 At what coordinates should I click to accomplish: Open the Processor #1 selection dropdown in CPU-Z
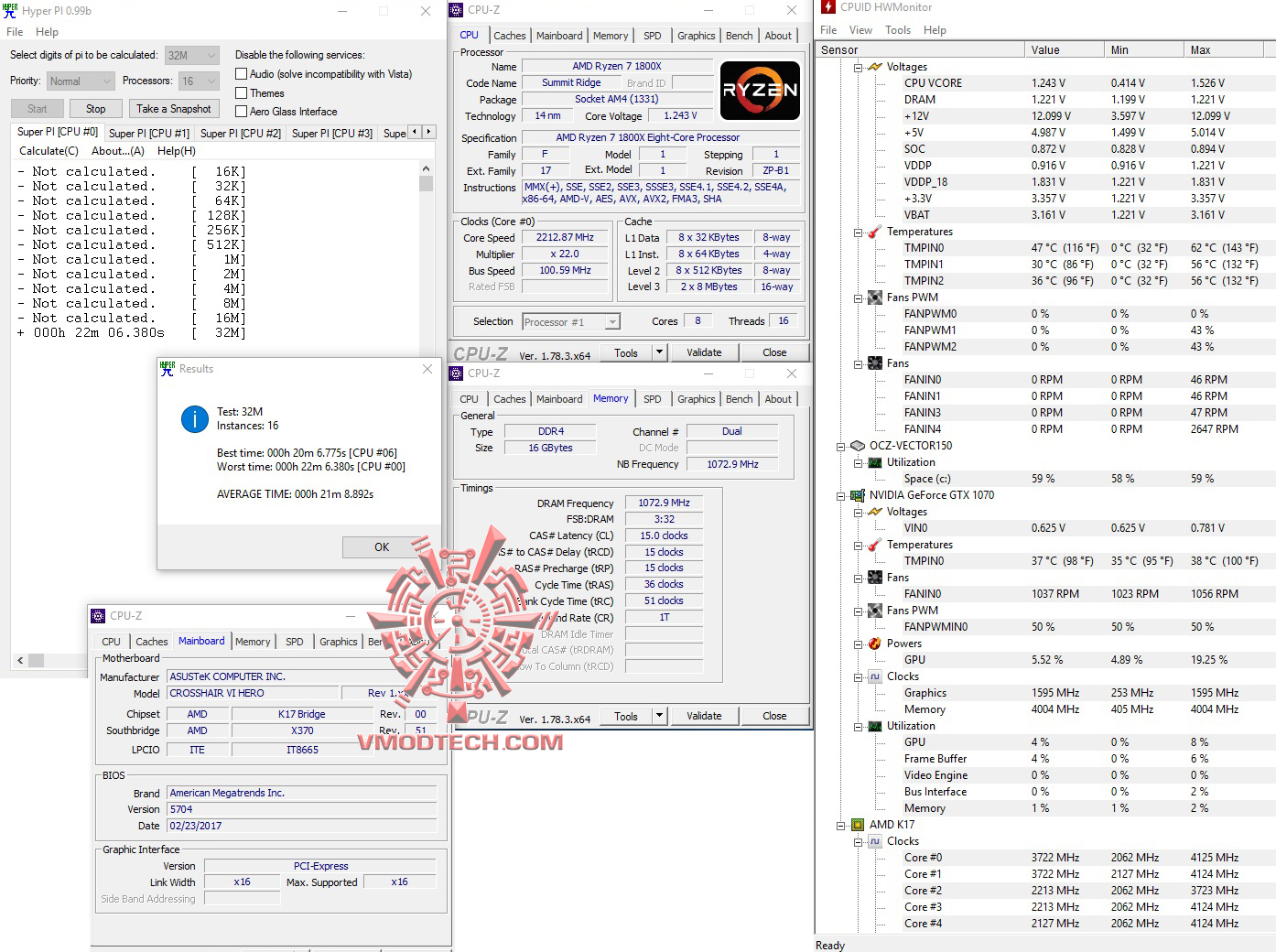[x=611, y=321]
